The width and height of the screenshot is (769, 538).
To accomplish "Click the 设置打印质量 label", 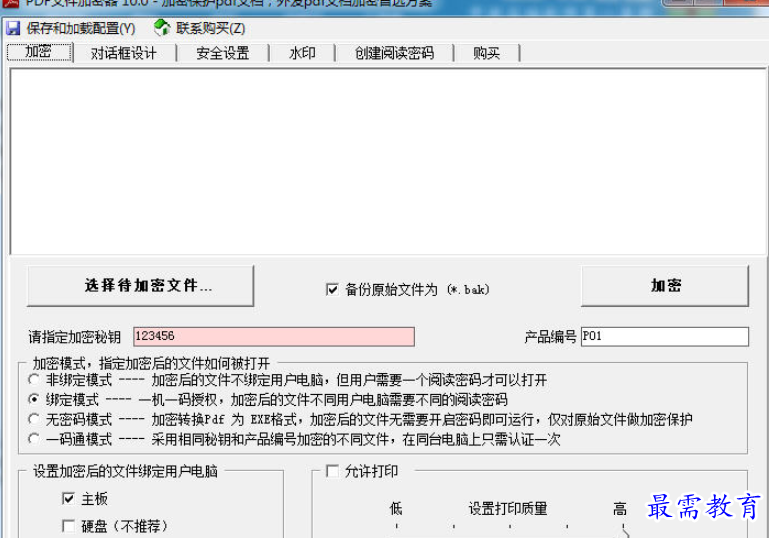I will [508, 509].
